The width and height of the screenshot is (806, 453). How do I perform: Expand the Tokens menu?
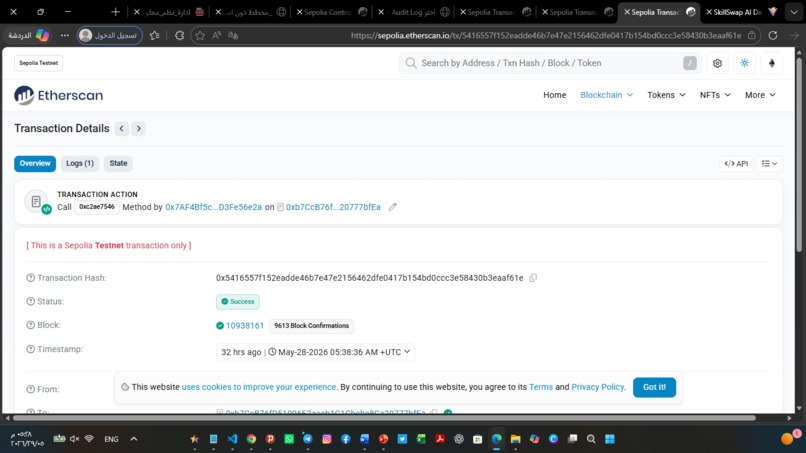[666, 95]
